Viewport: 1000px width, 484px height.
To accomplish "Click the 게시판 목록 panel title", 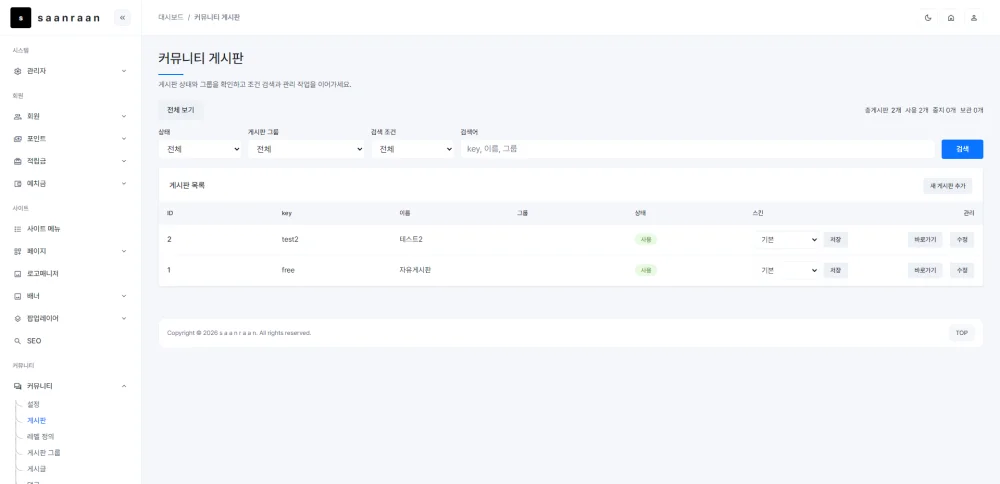I will coord(187,186).
